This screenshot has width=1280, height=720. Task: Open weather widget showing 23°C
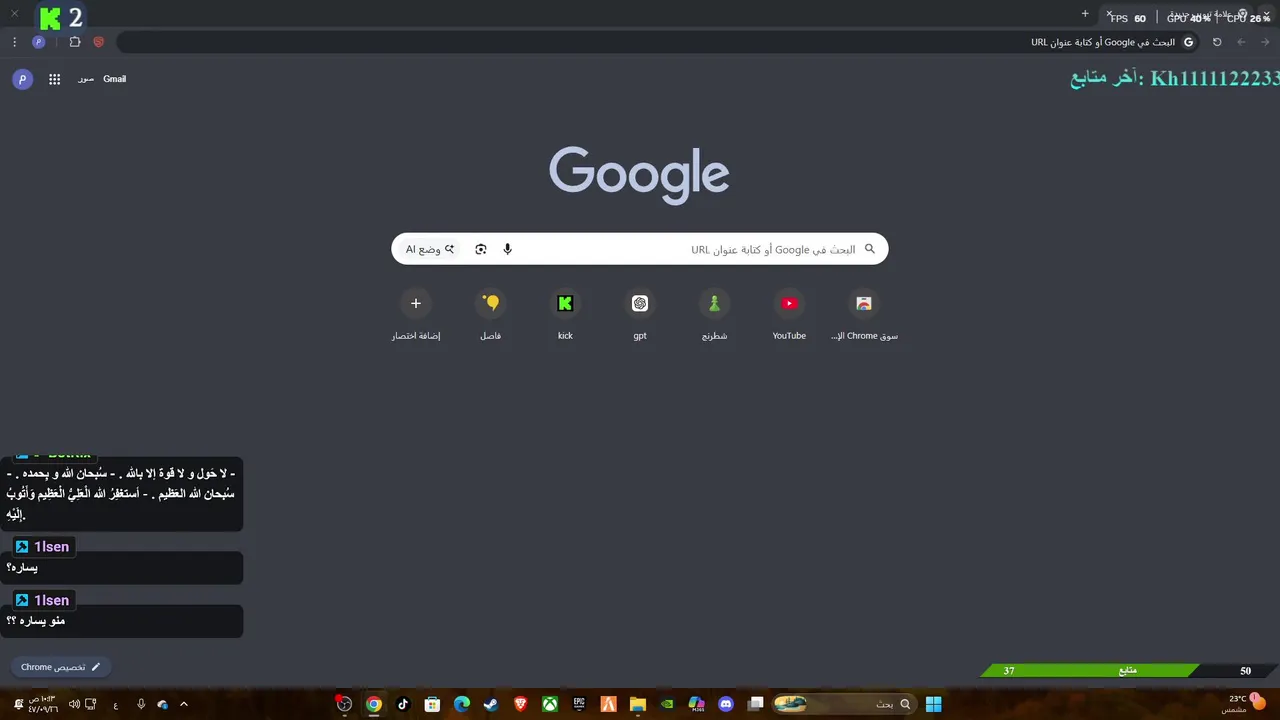click(1245, 703)
